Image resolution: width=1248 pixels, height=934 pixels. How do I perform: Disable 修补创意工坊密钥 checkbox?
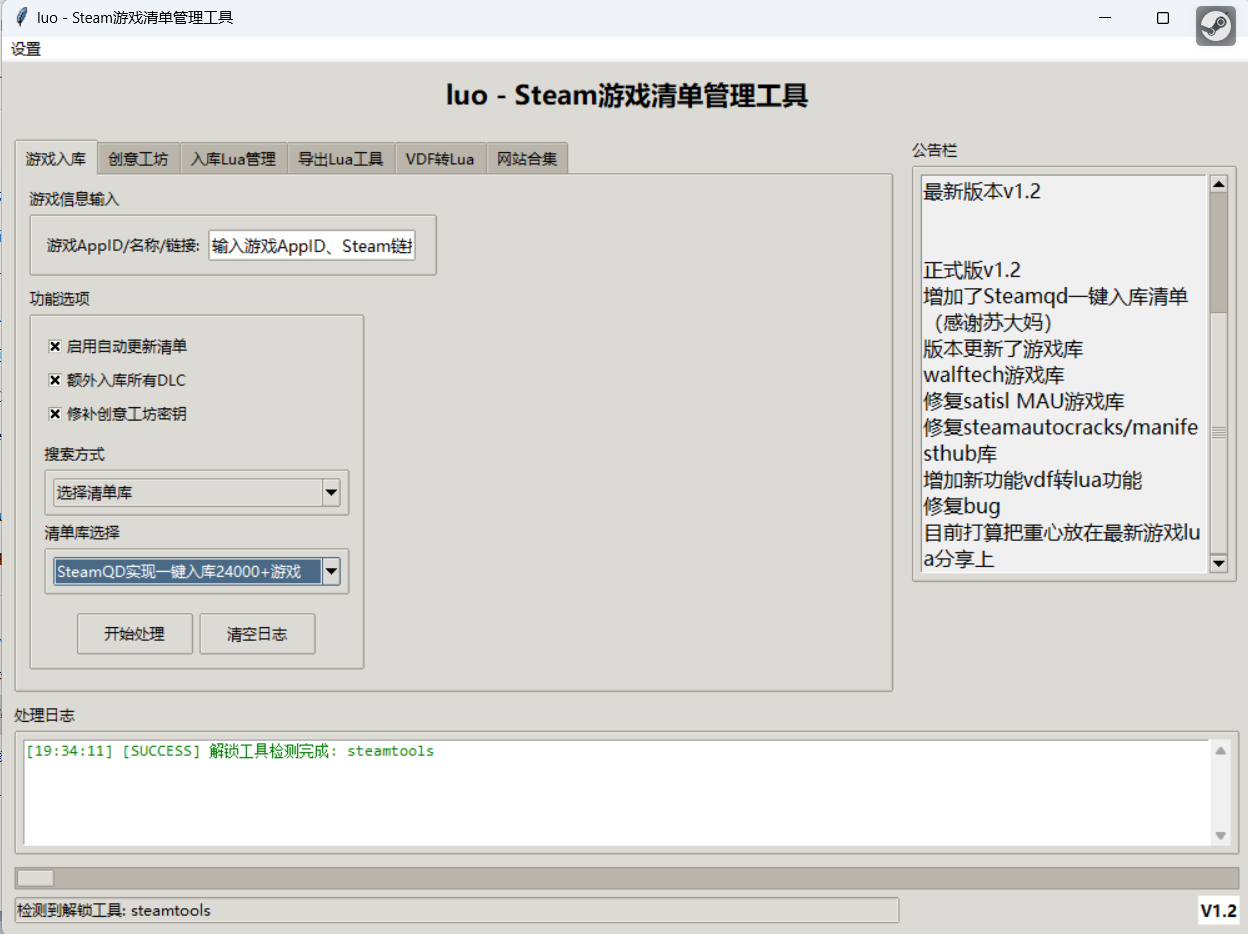point(55,414)
